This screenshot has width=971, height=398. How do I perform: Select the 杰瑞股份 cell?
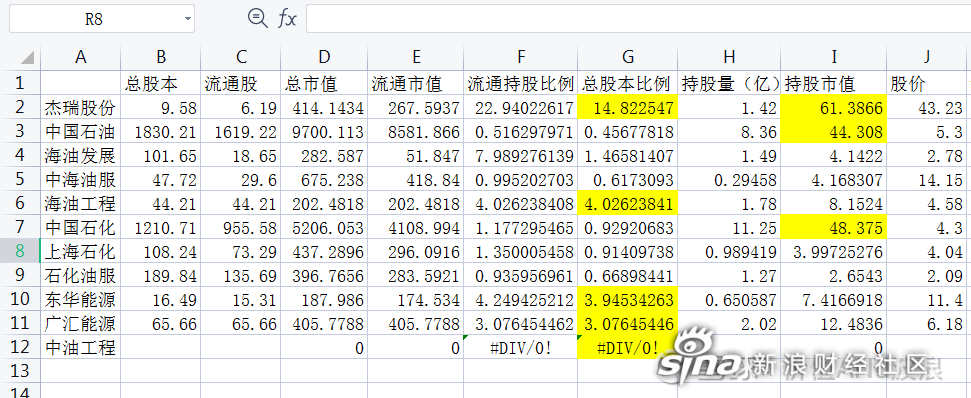coord(81,107)
